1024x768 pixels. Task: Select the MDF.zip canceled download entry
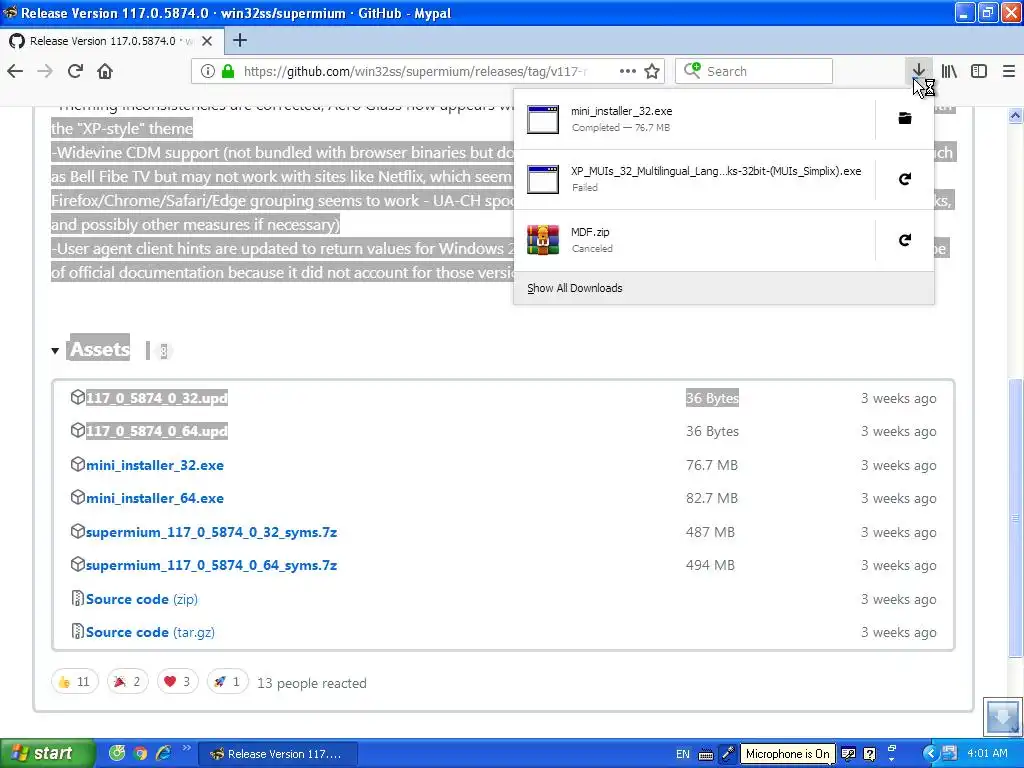pyautogui.click(x=694, y=240)
